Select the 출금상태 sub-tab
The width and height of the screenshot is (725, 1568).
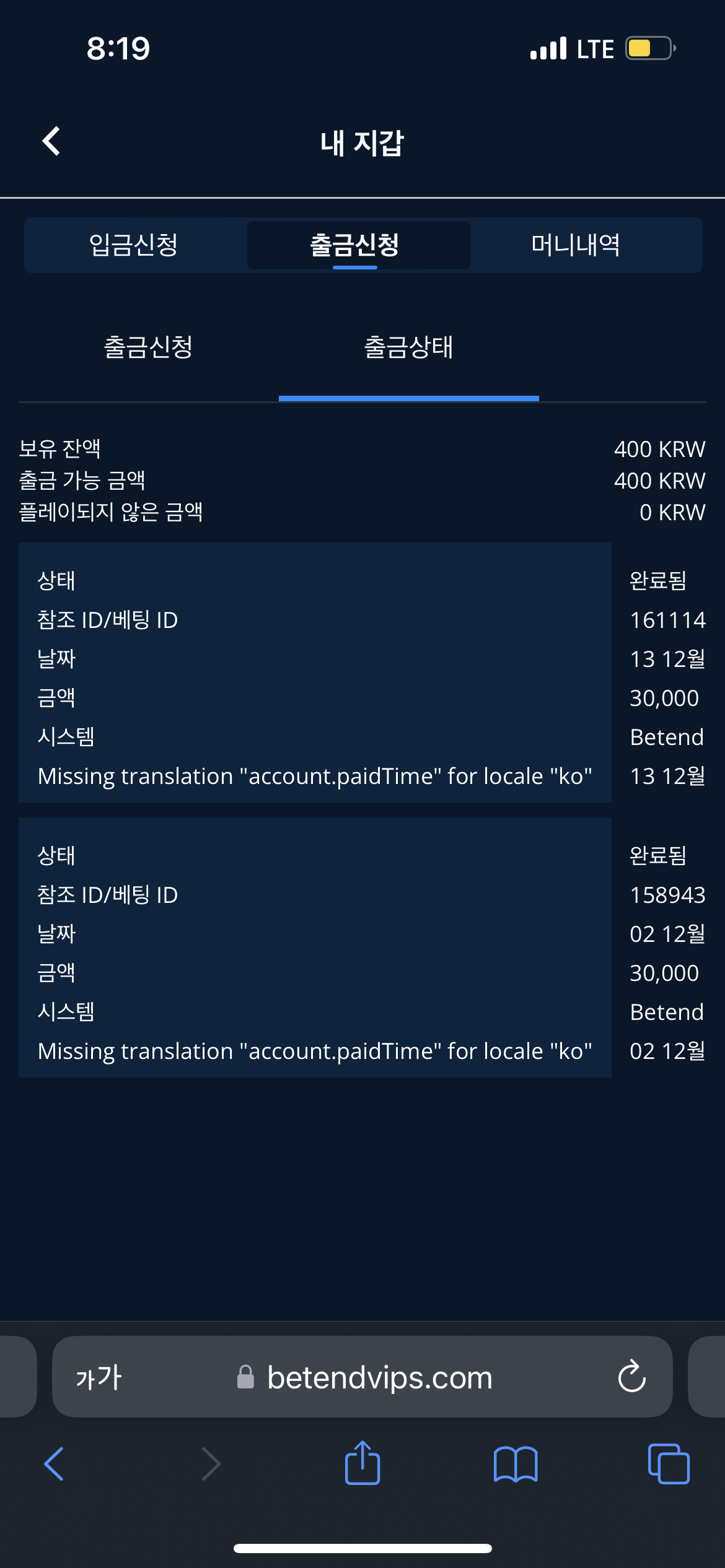408,347
